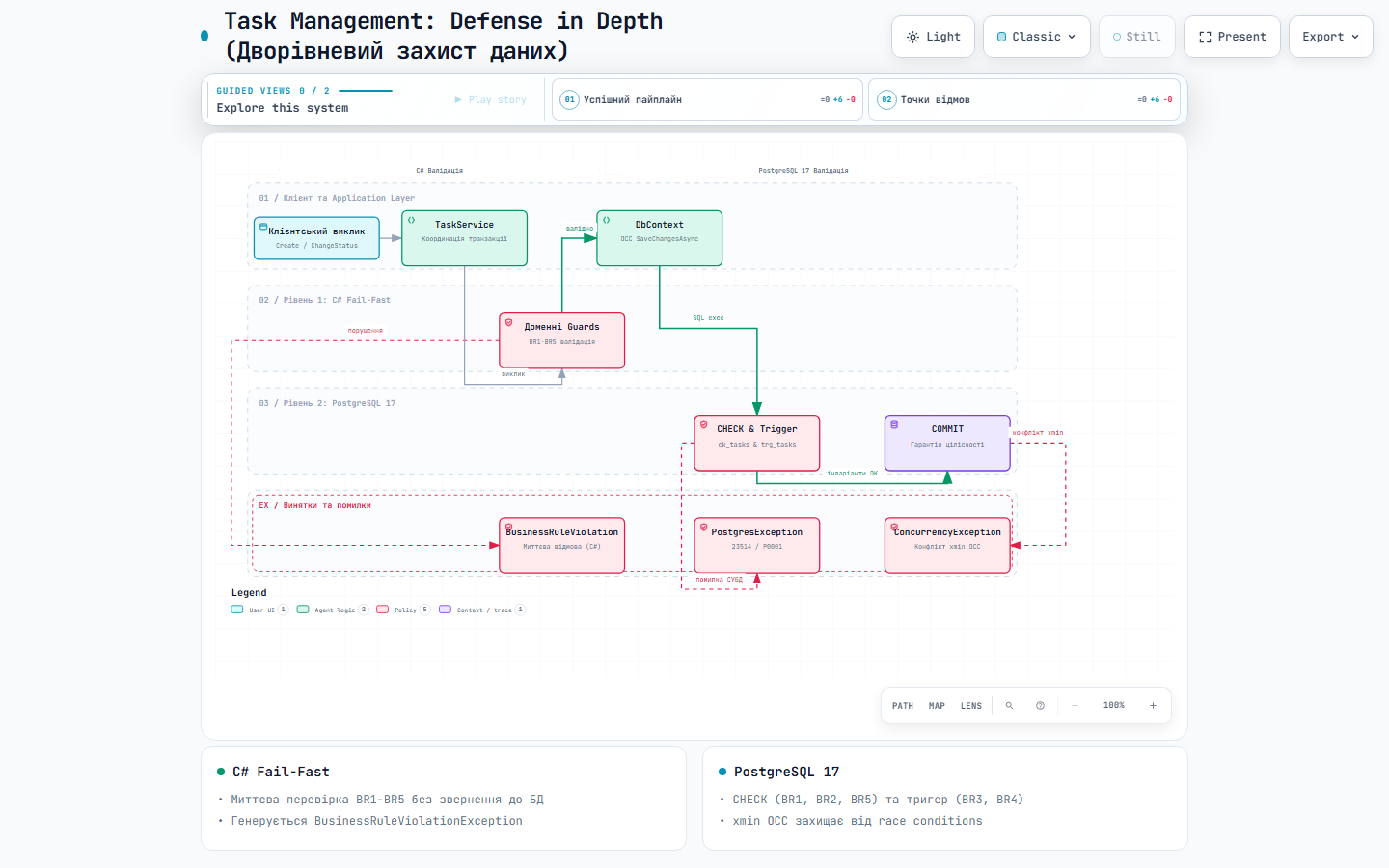Click the Light theme sun icon

point(912,37)
